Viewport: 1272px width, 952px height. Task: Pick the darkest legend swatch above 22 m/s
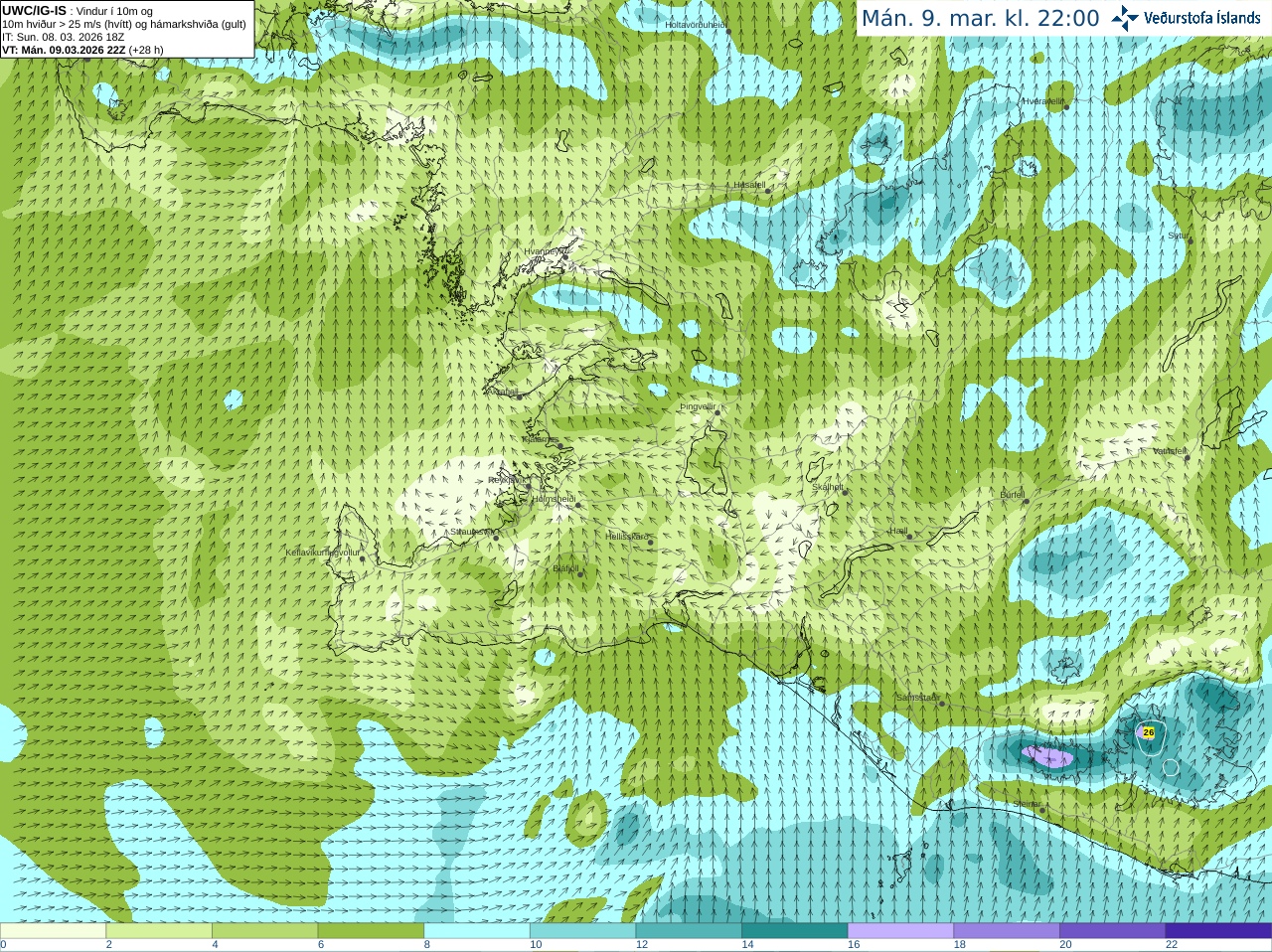coord(1218,931)
